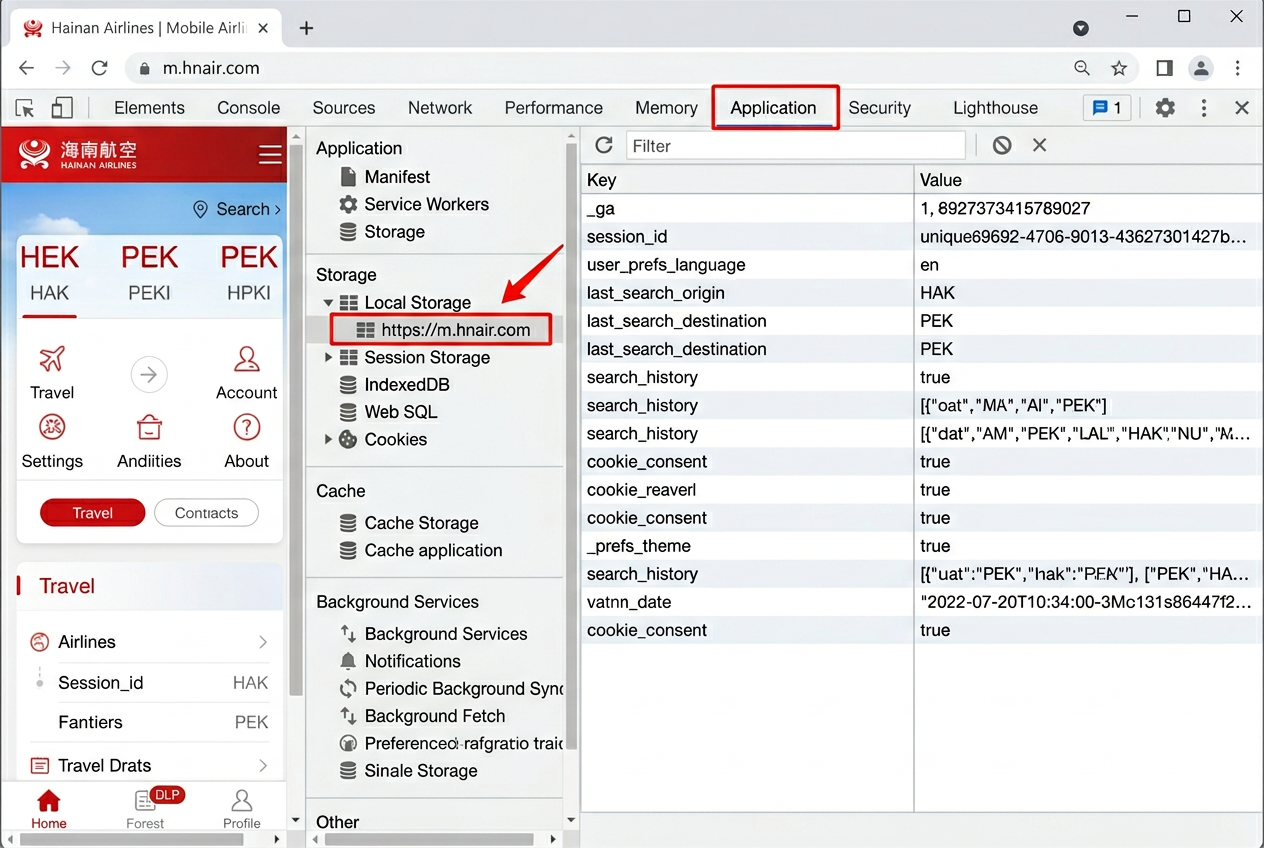
Task: Open zoom magnifier in address bar
Action: [x=1082, y=68]
